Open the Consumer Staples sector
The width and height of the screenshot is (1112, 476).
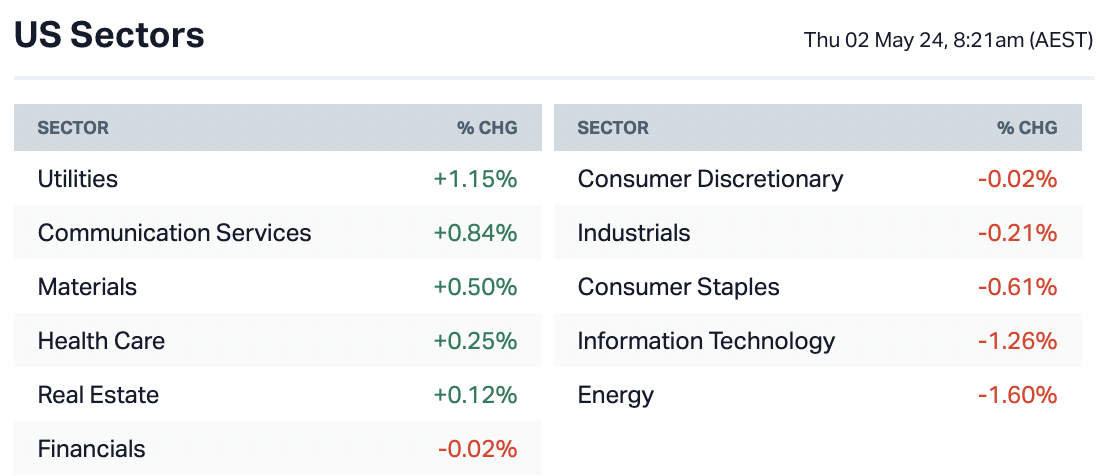click(678, 287)
